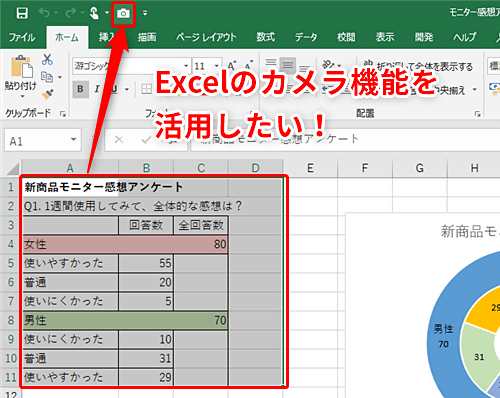Switch to the ページ レイアウト tab

click(x=206, y=37)
